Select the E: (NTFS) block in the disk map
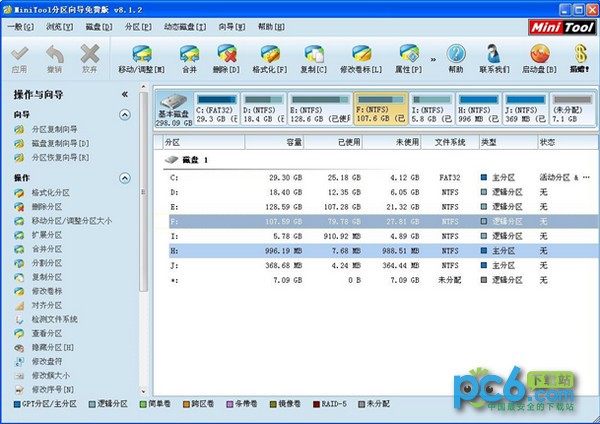The height and width of the screenshot is (424, 600). pyautogui.click(x=320, y=109)
